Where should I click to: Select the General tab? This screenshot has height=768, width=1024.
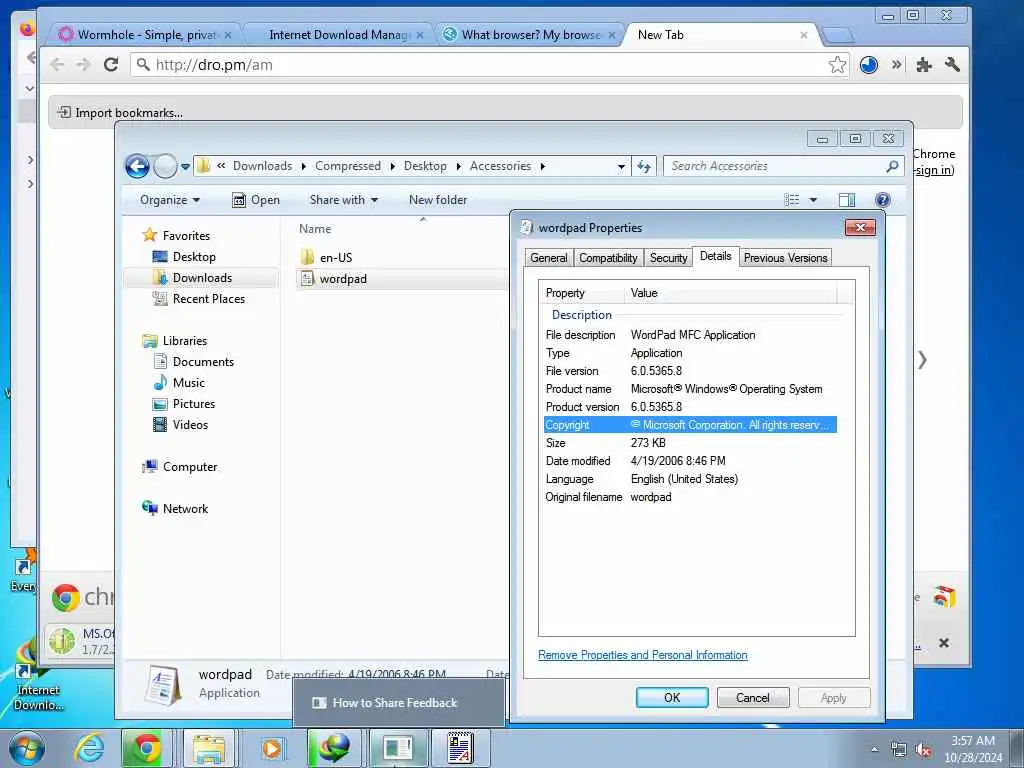[549, 258]
